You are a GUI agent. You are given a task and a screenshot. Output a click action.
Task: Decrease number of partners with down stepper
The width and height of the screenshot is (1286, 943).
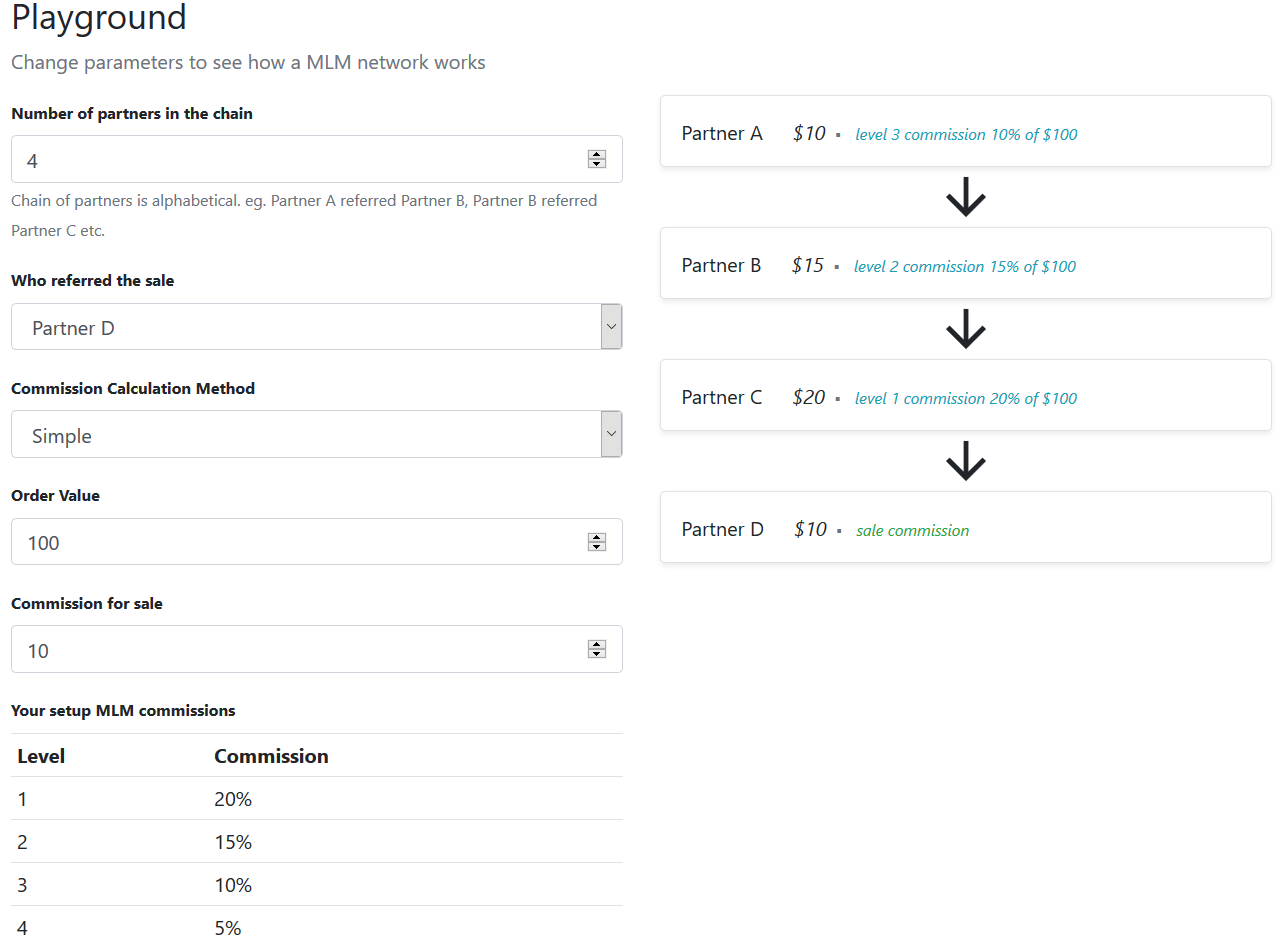(597, 164)
